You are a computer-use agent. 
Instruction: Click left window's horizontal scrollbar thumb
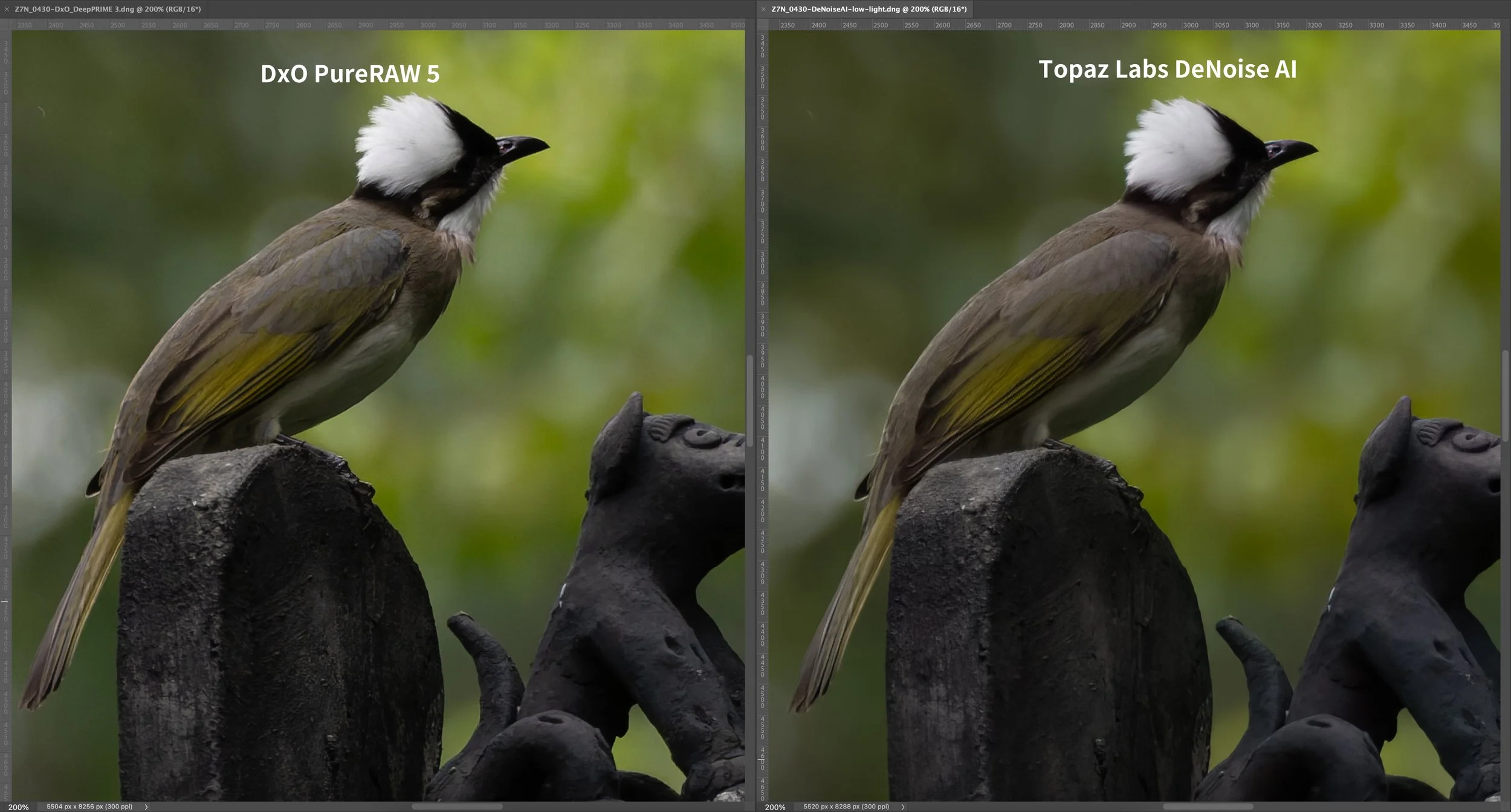[457, 807]
